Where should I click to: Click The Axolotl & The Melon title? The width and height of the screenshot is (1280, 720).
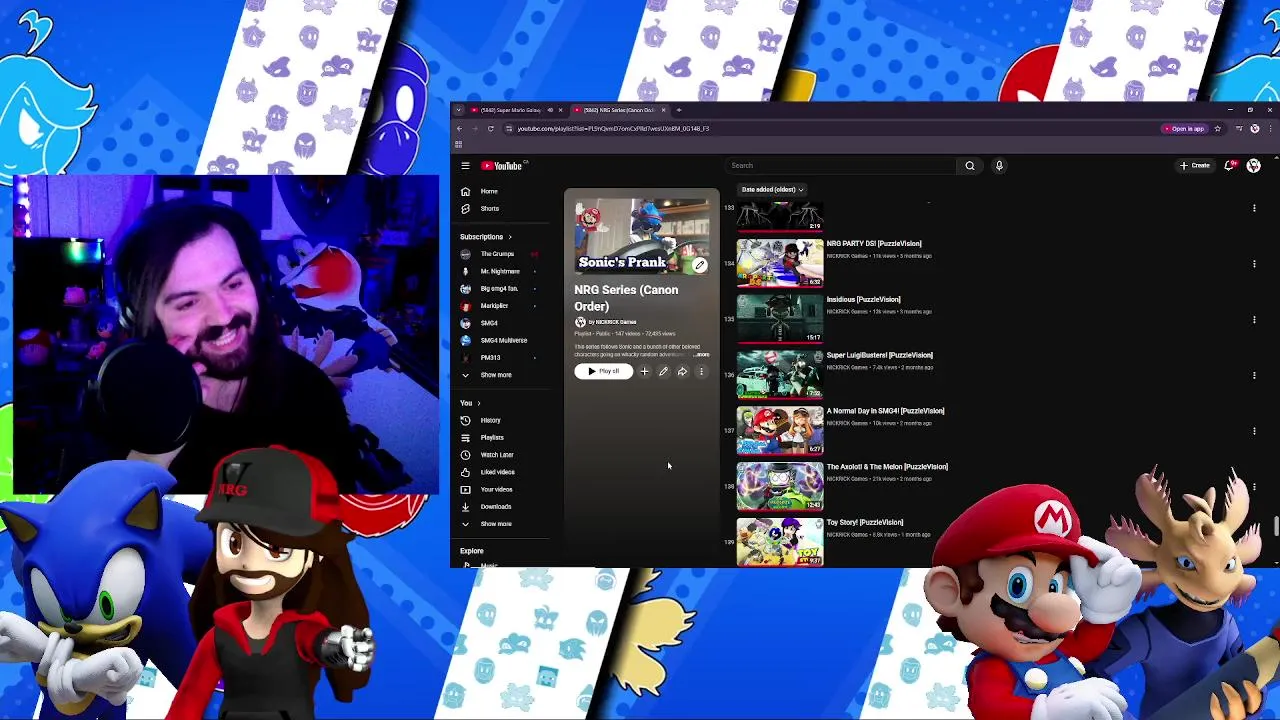pyautogui.click(x=887, y=467)
